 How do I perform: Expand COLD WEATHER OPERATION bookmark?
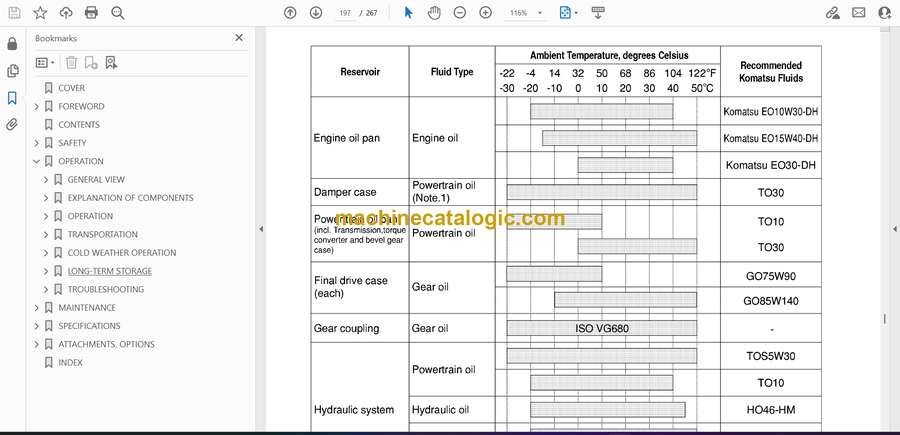(x=46, y=253)
